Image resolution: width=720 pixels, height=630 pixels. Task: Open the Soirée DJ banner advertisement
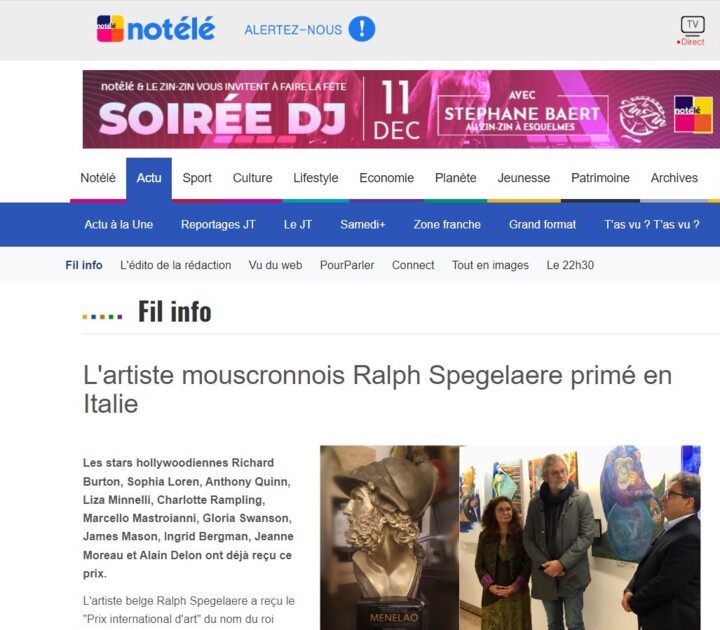[401, 109]
